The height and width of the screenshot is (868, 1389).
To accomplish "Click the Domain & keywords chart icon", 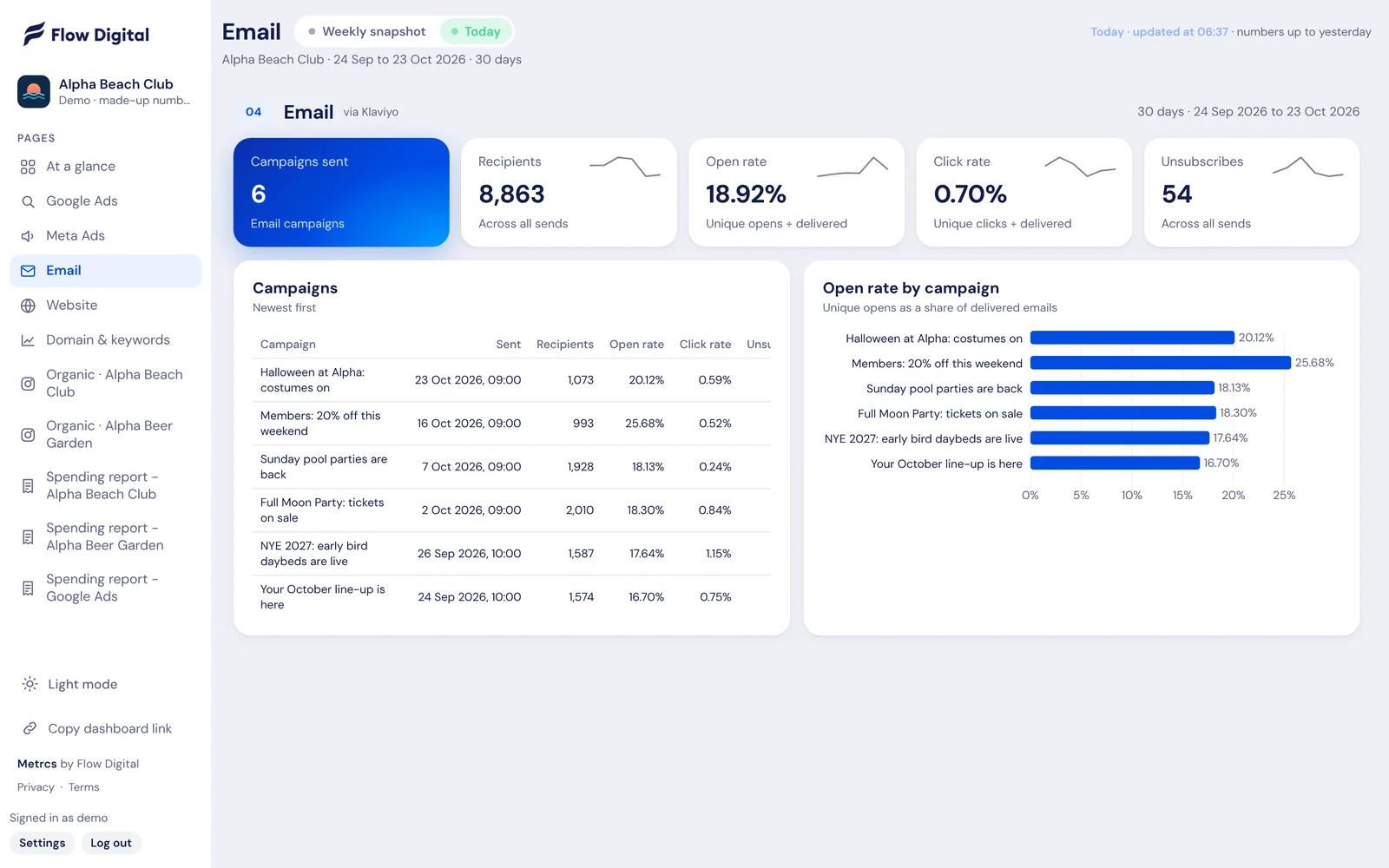I will coord(28,340).
